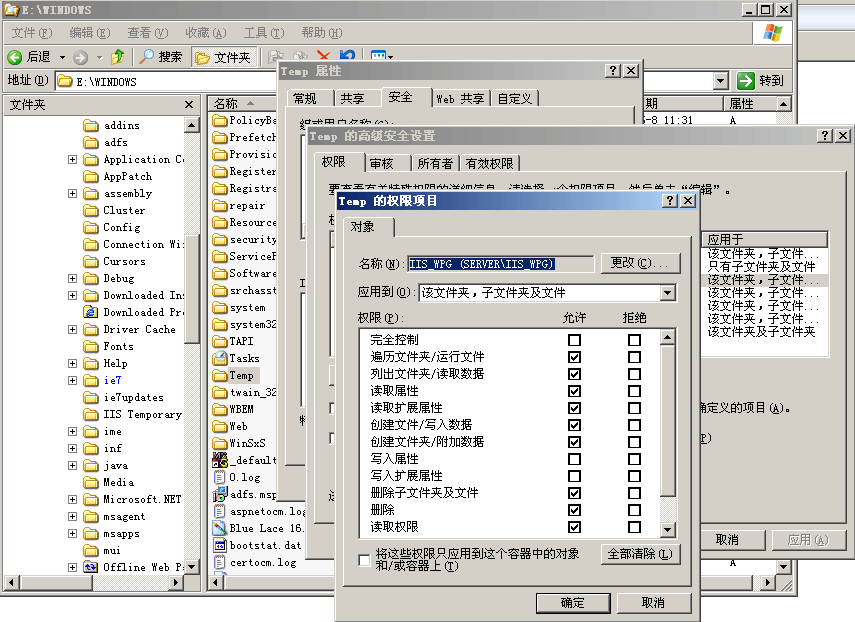Image resolution: width=855 pixels, height=622 pixels.
Task: Click the red Delete X toolbar icon
Action: (x=323, y=55)
